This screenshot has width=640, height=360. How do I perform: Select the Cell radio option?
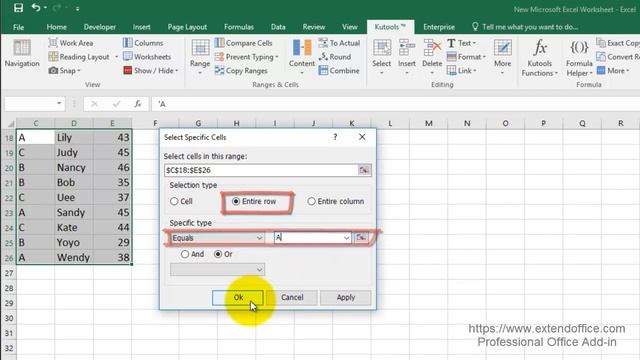point(181,201)
